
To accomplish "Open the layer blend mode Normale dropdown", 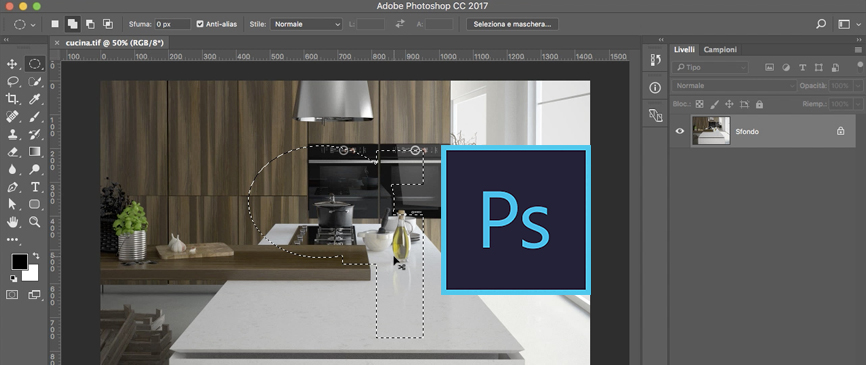I will click(x=734, y=86).
